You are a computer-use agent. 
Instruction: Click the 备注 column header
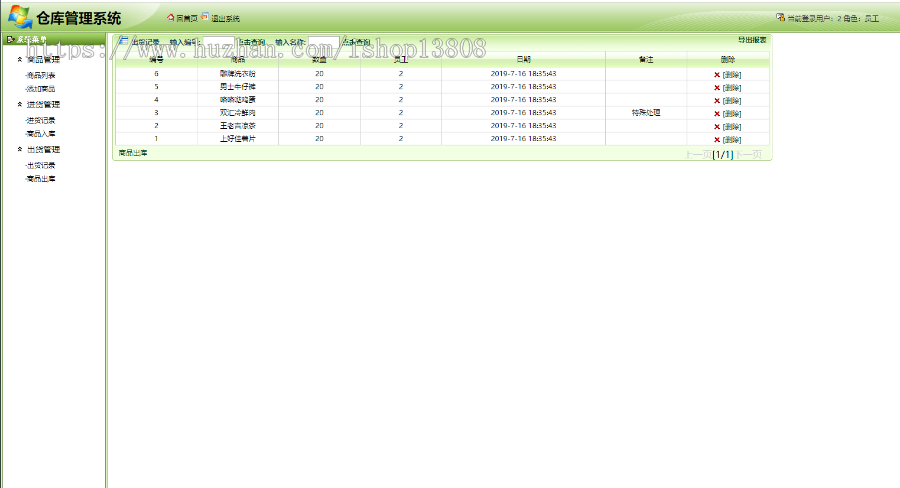(x=646, y=60)
